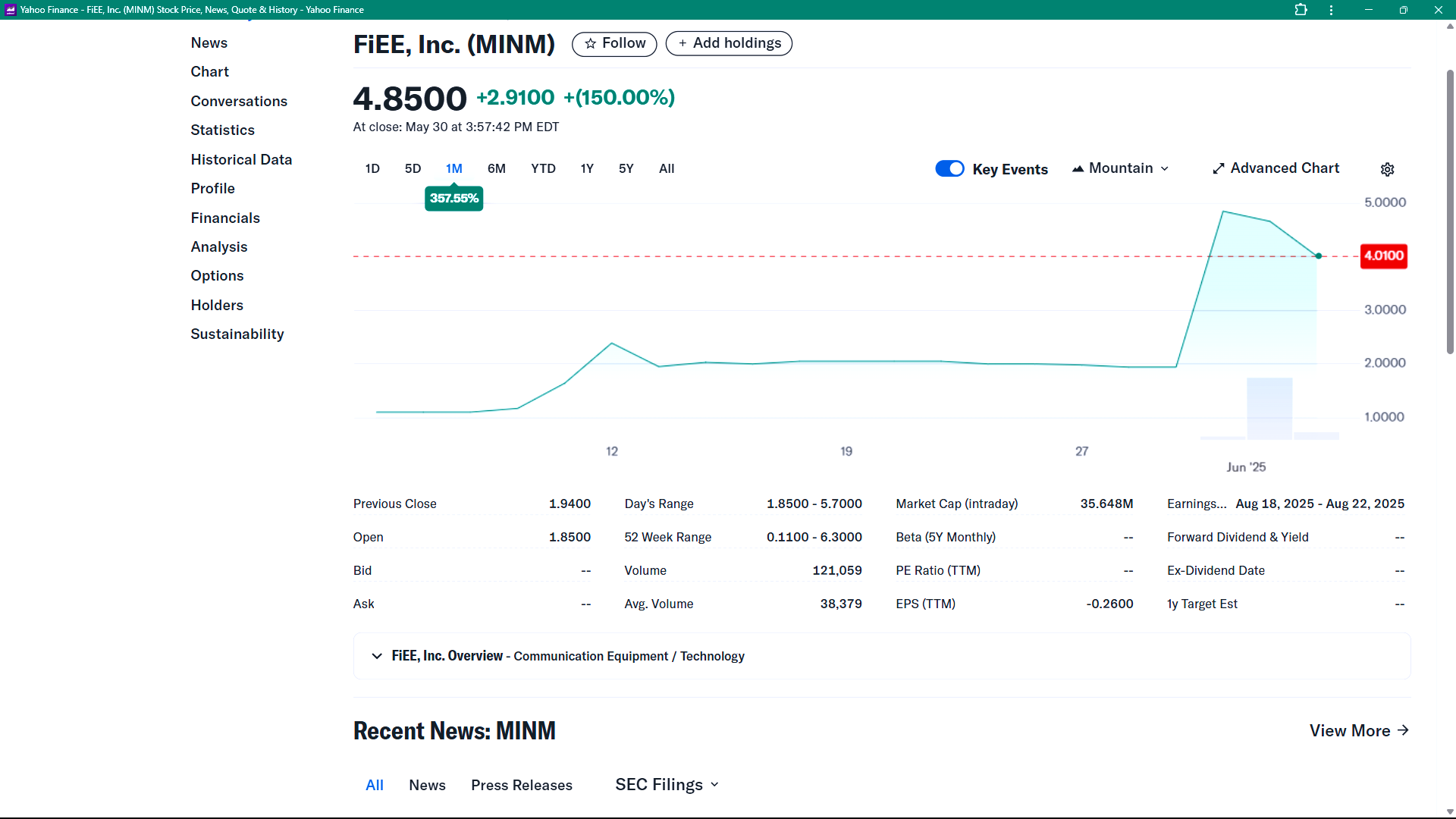Click the 1y Target Est label

[1202, 604]
